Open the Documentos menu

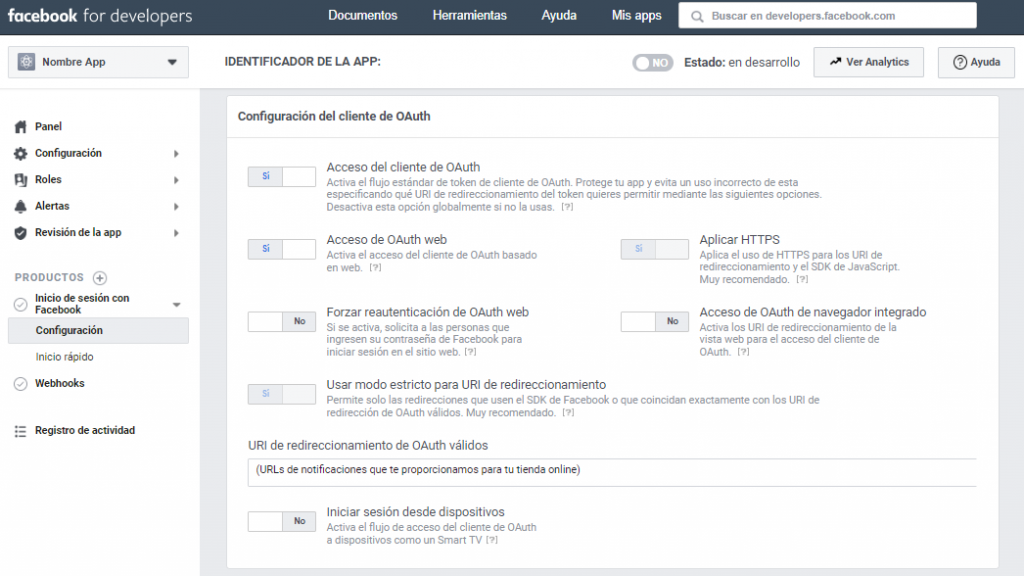pyautogui.click(x=362, y=15)
